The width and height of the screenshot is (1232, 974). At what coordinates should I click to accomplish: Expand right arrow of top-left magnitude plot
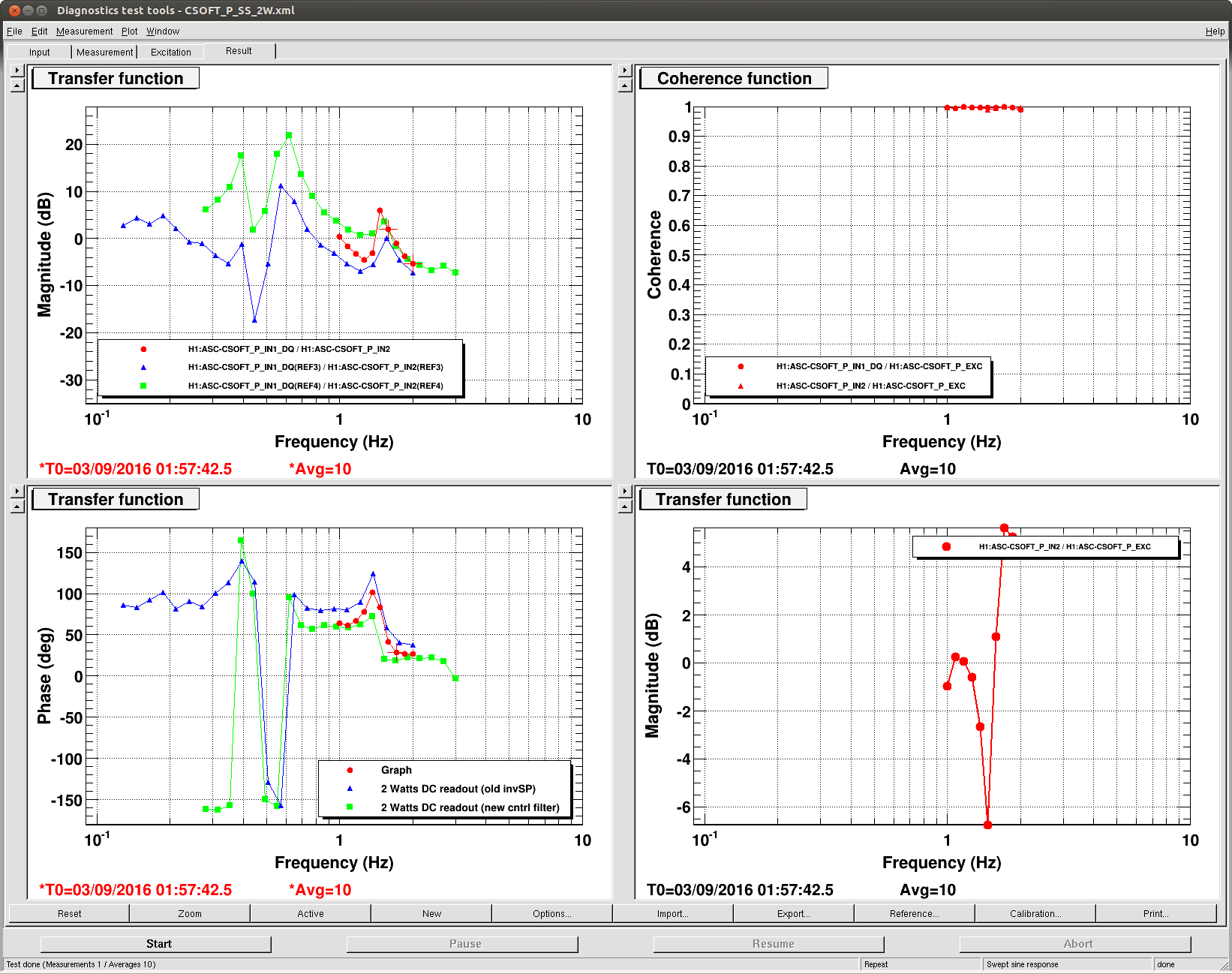[x=17, y=71]
